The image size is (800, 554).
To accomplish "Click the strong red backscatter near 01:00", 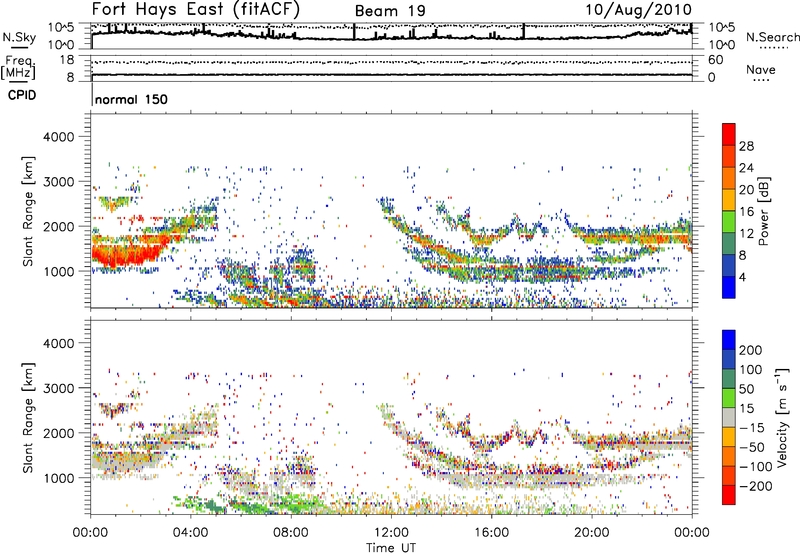I will [x=126, y=255].
